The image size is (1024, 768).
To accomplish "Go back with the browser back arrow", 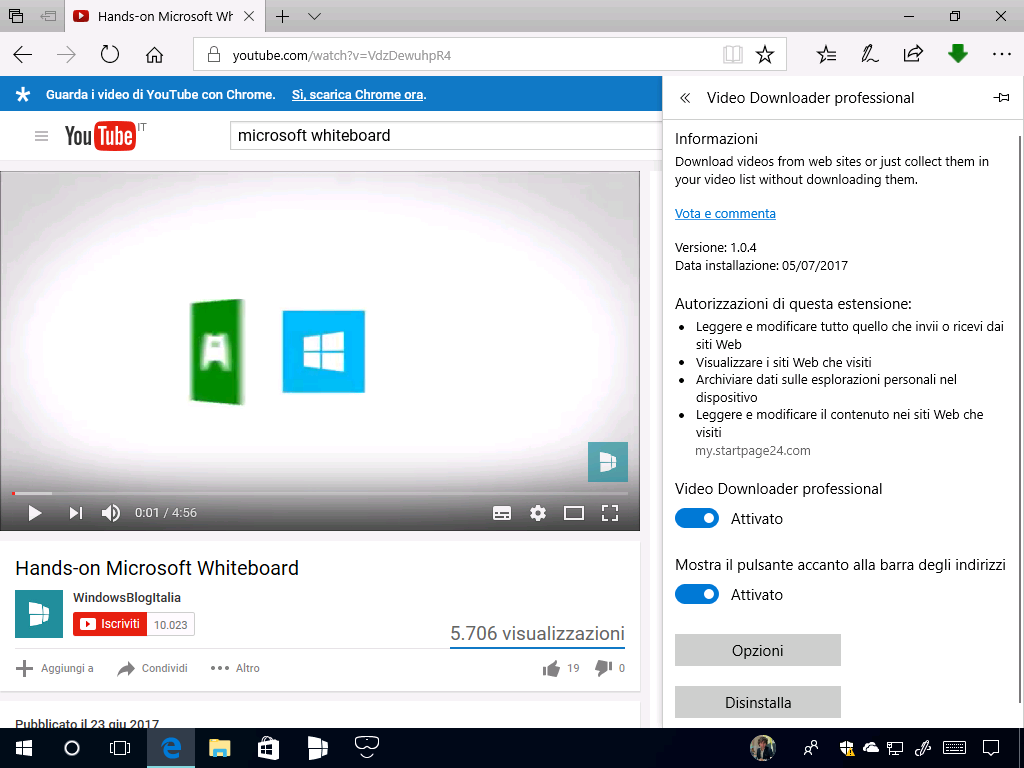I will point(23,55).
